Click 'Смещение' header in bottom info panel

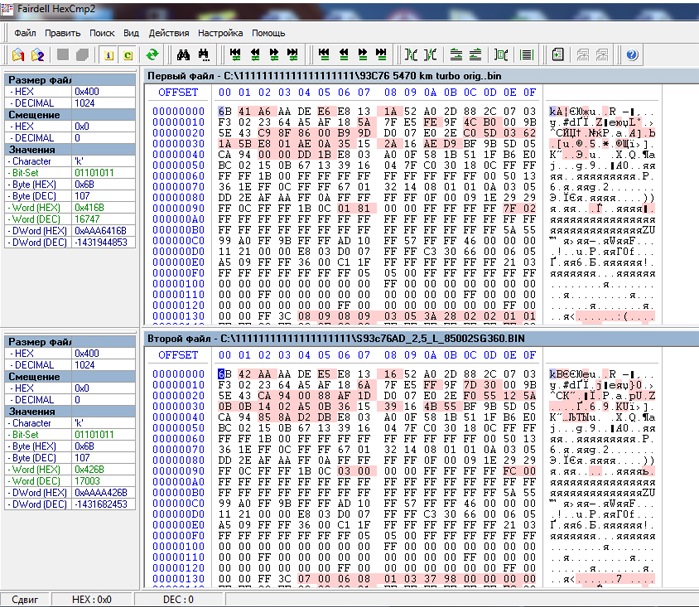click(70, 377)
